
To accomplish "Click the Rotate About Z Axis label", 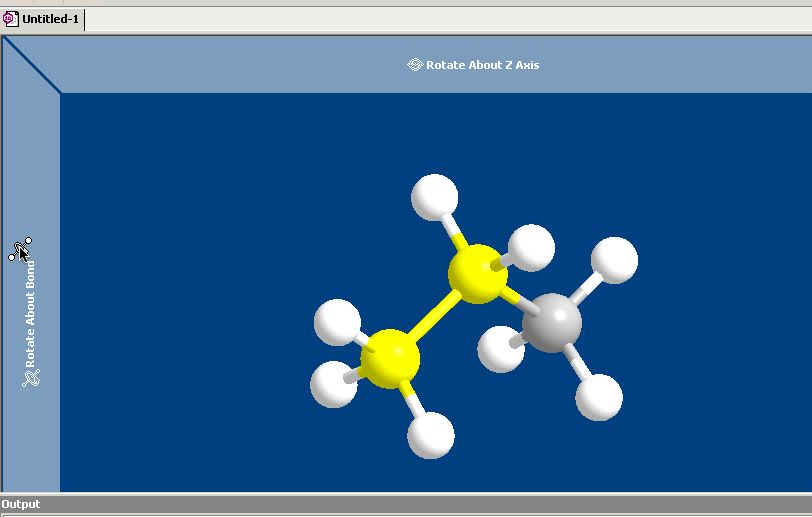I will click(482, 65).
